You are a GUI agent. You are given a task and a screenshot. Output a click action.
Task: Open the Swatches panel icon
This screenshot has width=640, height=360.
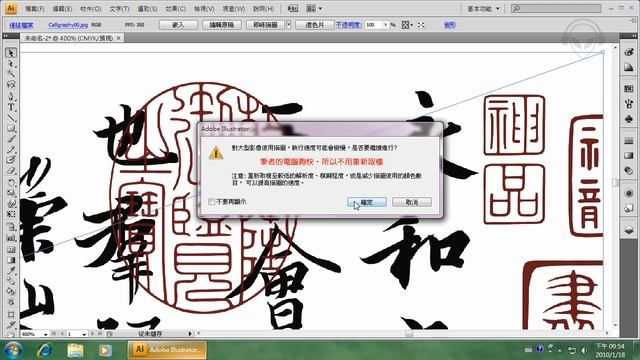(x=629, y=89)
